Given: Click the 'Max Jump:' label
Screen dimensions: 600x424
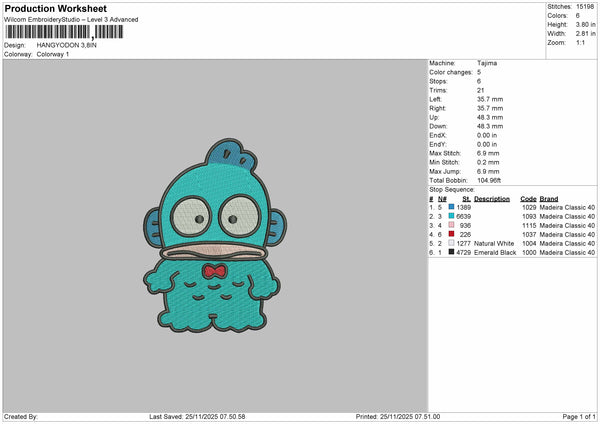Looking at the screenshot, I should pyautogui.click(x=445, y=171).
